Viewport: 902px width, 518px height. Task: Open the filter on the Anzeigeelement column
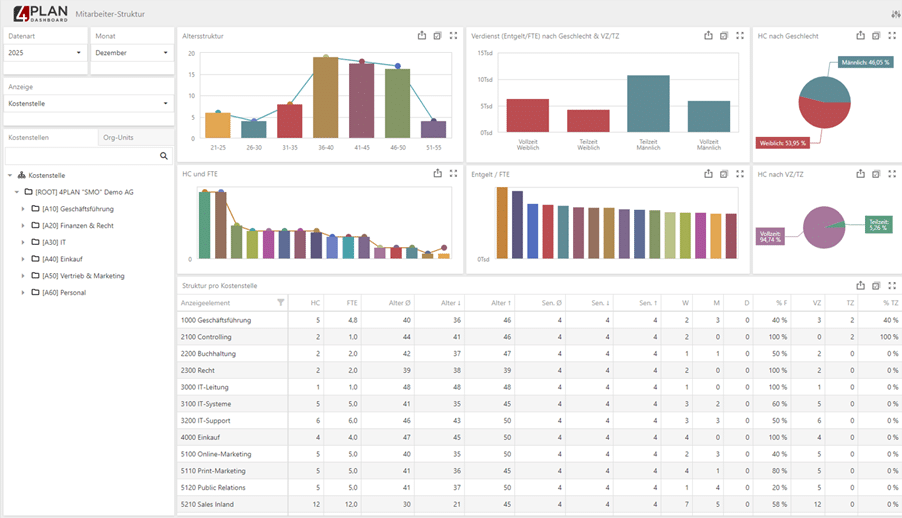point(281,303)
